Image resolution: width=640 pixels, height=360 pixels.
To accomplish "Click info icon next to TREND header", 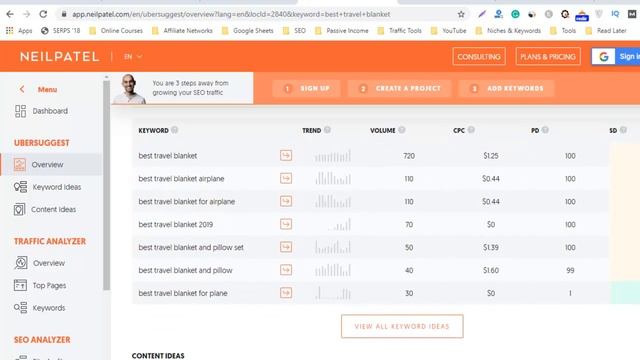I will (327, 130).
